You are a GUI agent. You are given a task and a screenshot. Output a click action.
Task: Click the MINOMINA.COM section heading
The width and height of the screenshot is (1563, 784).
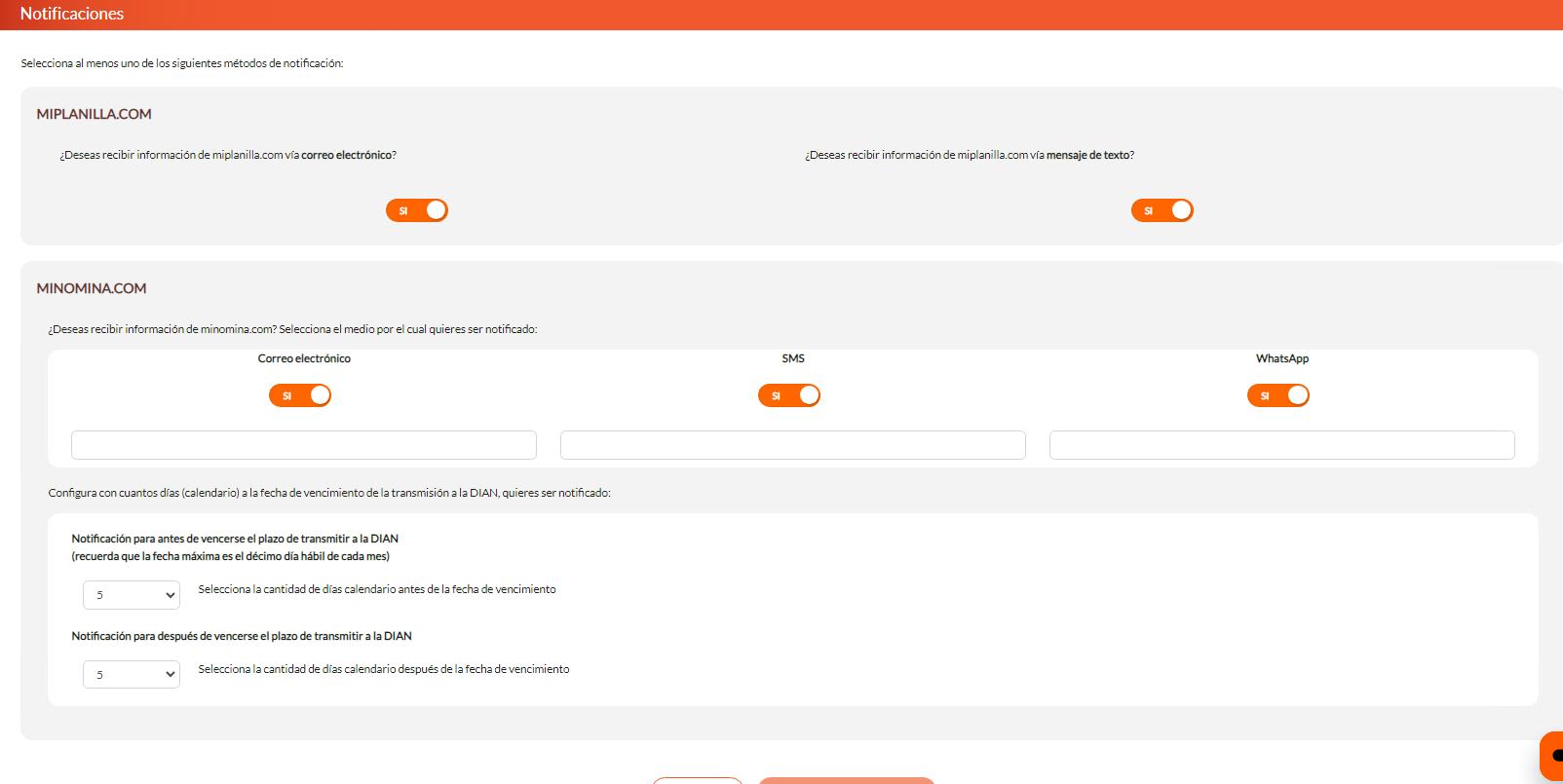point(92,288)
